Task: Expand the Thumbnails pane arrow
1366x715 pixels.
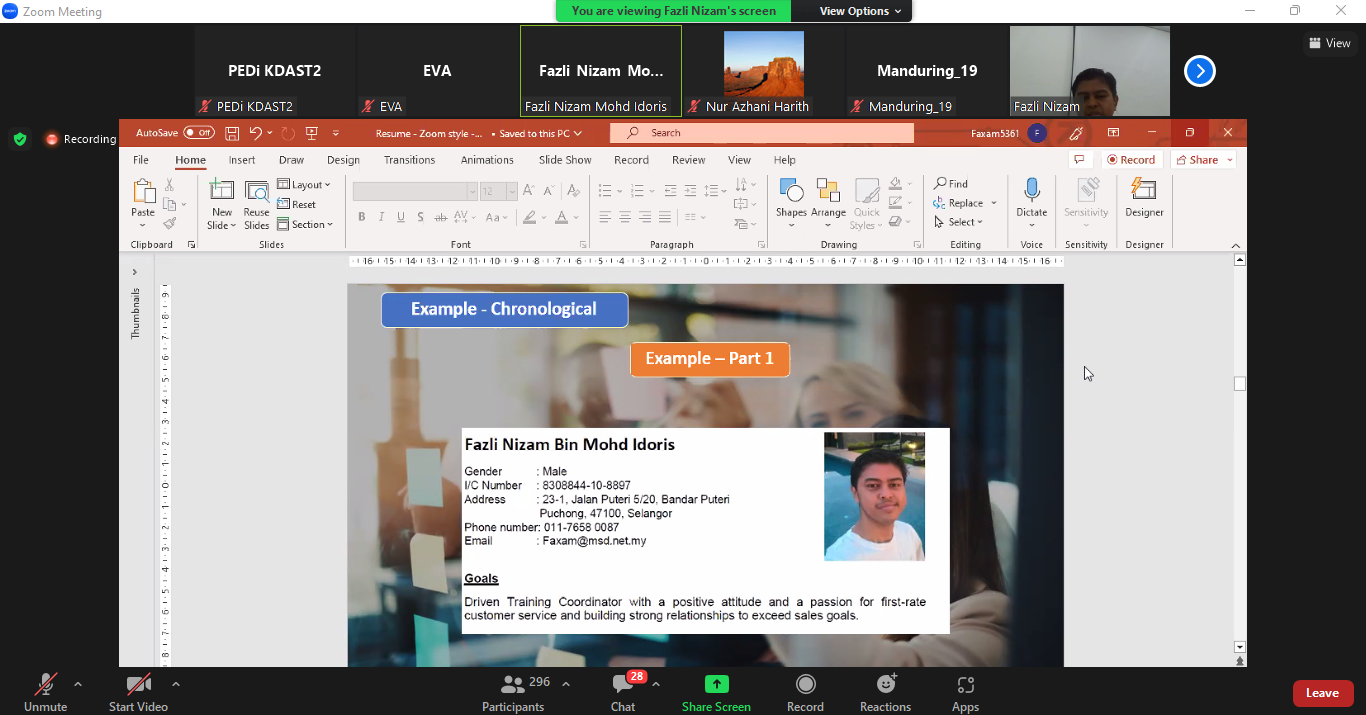Action: click(135, 272)
